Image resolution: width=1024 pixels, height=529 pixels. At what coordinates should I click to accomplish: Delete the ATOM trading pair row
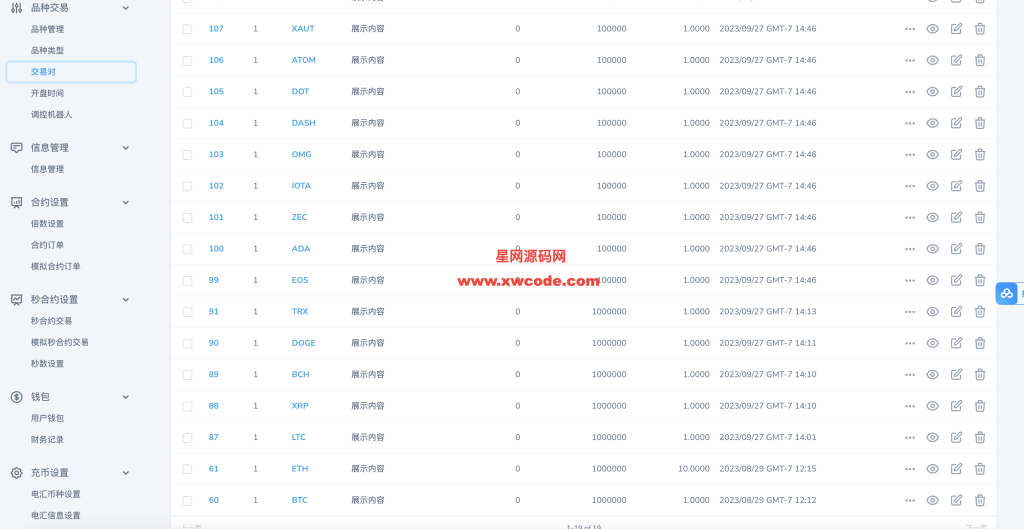(x=980, y=60)
